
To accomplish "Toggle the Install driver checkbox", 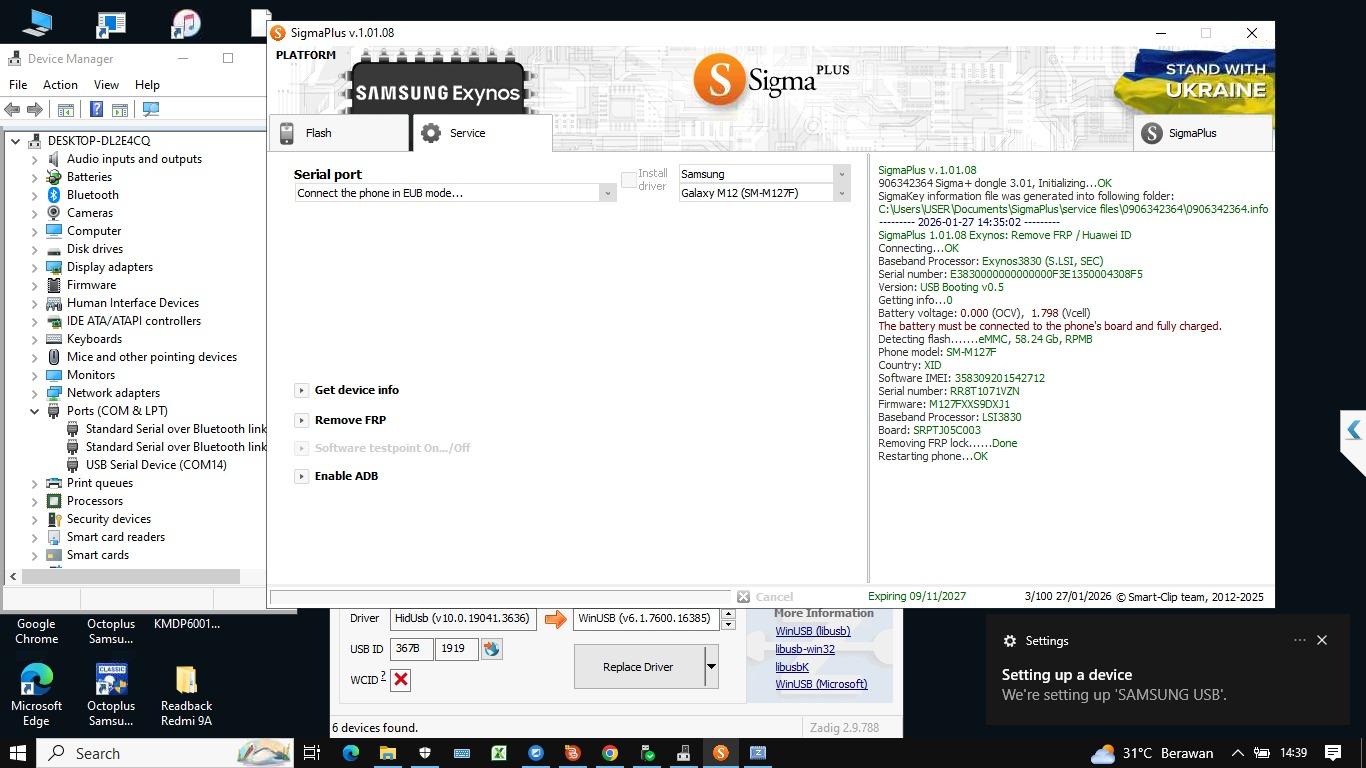I will [x=629, y=180].
